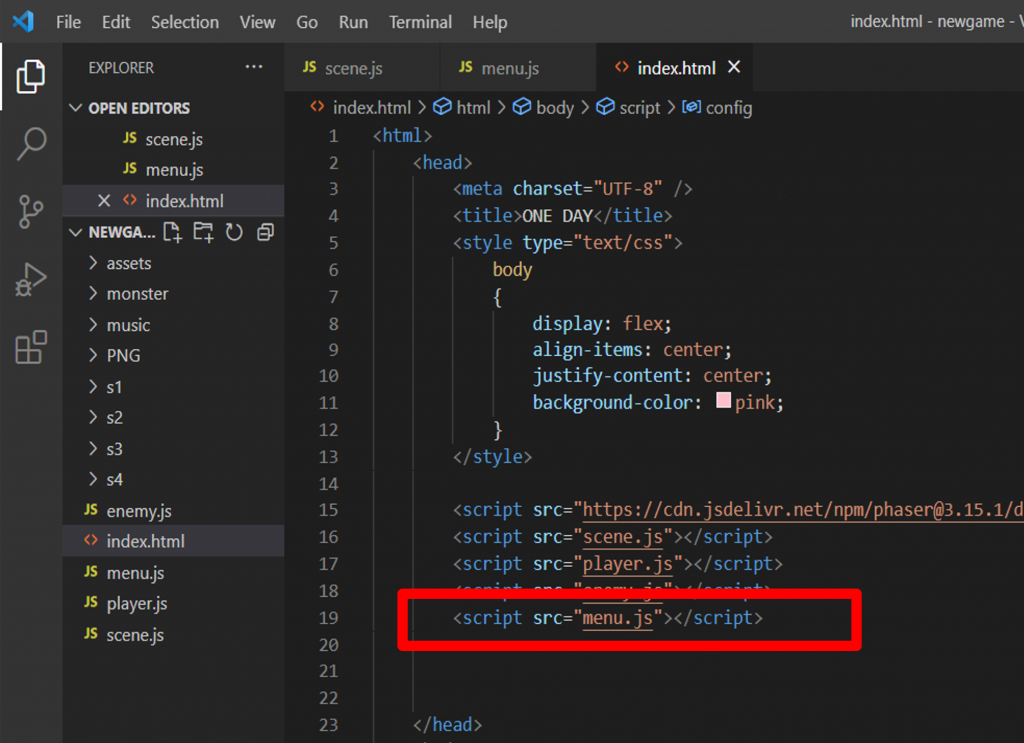Viewport: 1024px width, 743px height.
Task: Open Explorer more actions ellipsis
Action: click(253, 67)
